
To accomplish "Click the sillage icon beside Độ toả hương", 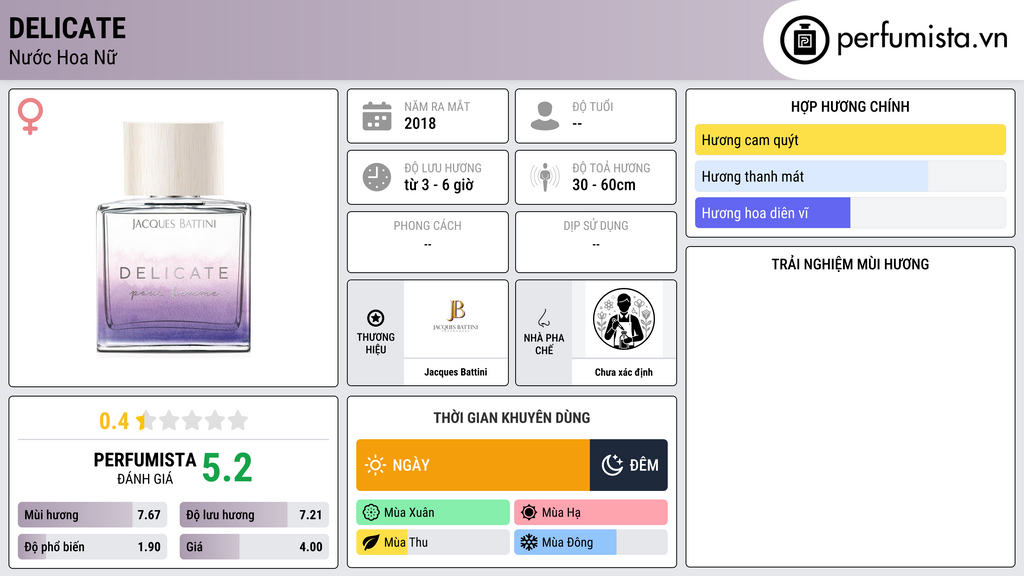I will [545, 177].
